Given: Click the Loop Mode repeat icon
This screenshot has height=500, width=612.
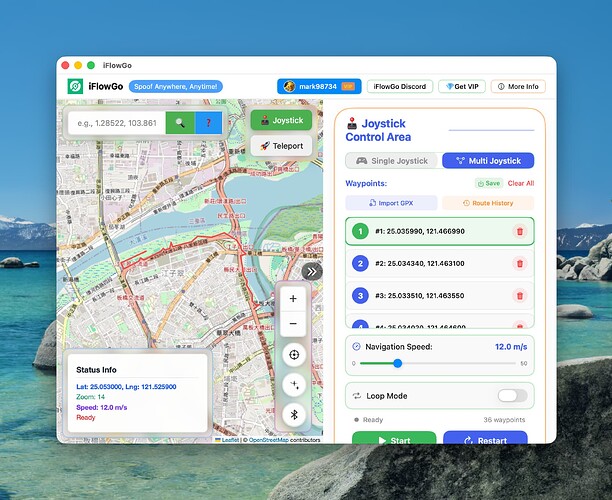Looking at the screenshot, I should click(x=357, y=396).
